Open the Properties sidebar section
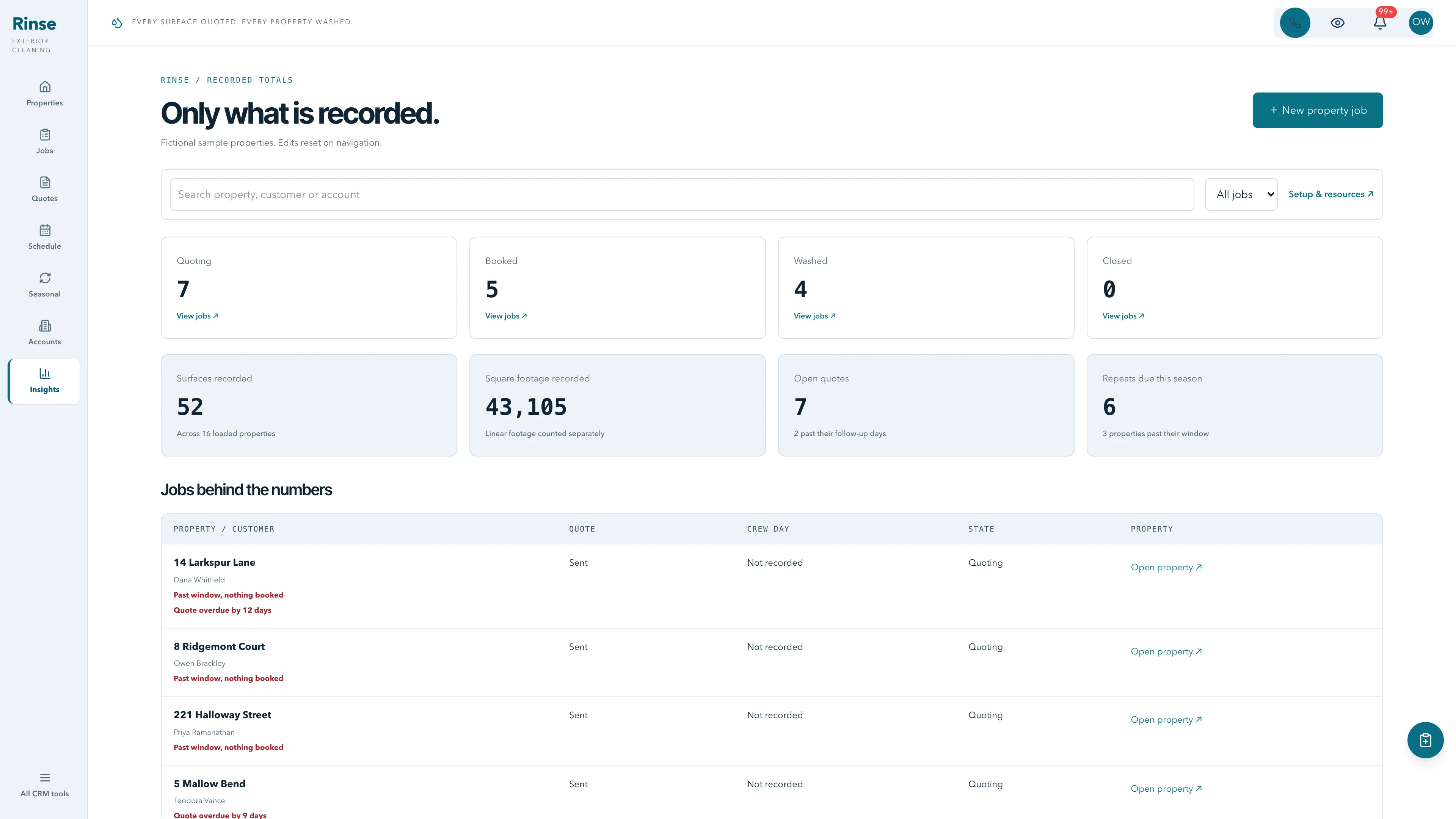The width and height of the screenshot is (1456, 819). [44, 94]
